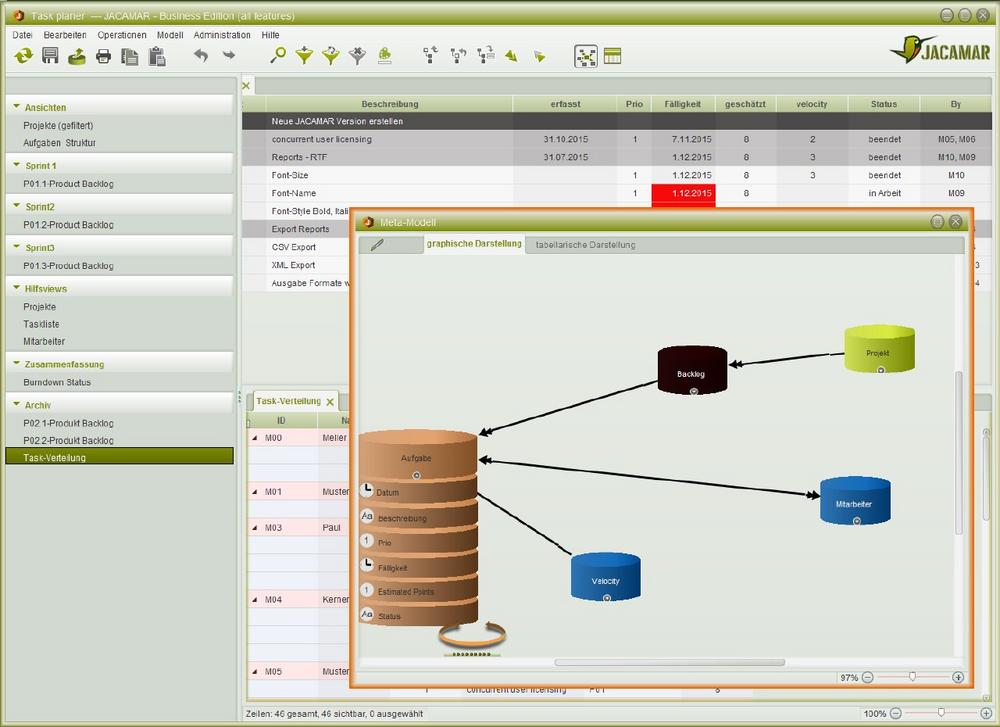The image size is (1000, 727).
Task: Click the Meta-Modell horizontal scrollbar
Action: click(670, 663)
